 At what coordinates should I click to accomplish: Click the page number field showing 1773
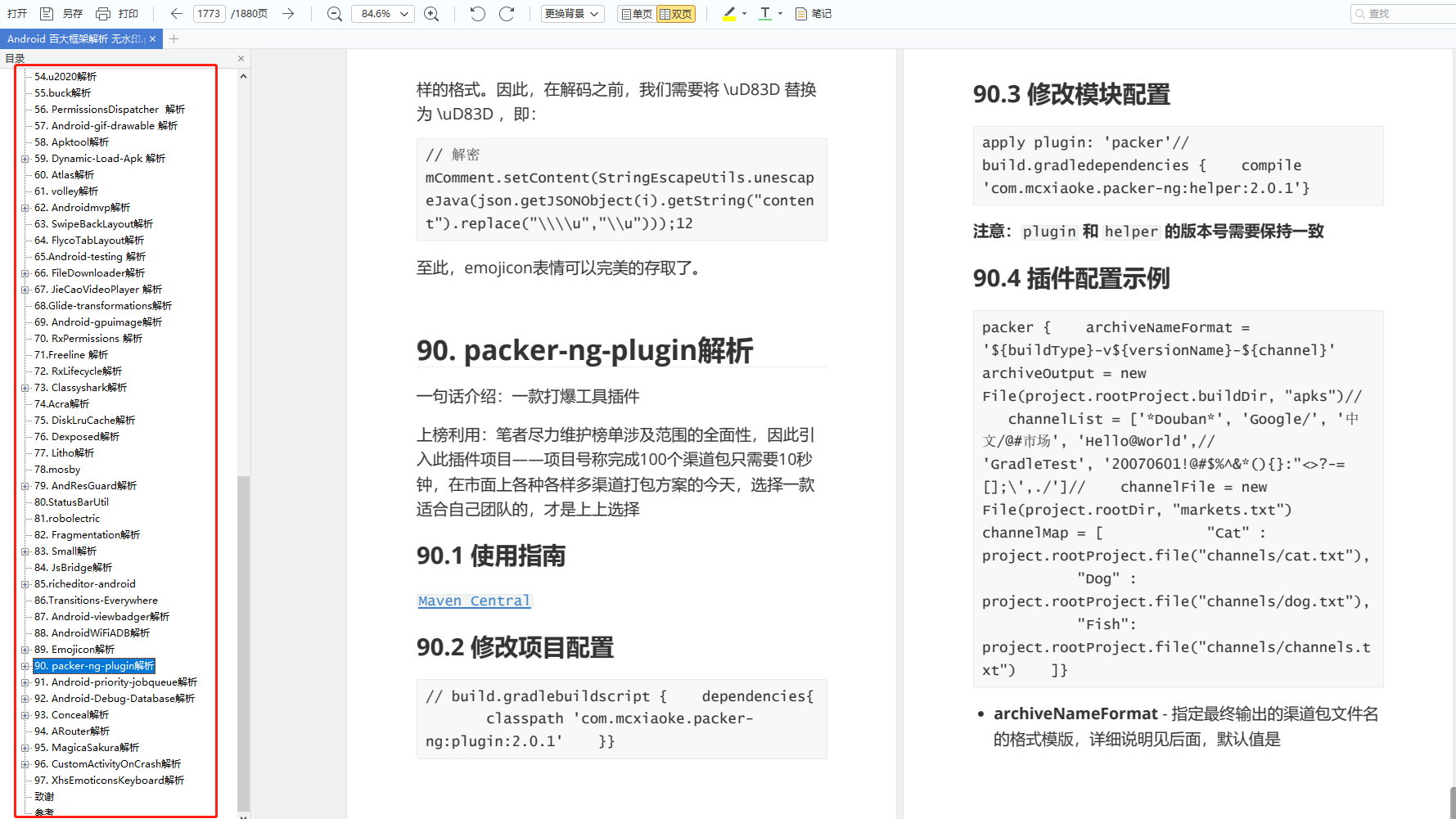210,14
